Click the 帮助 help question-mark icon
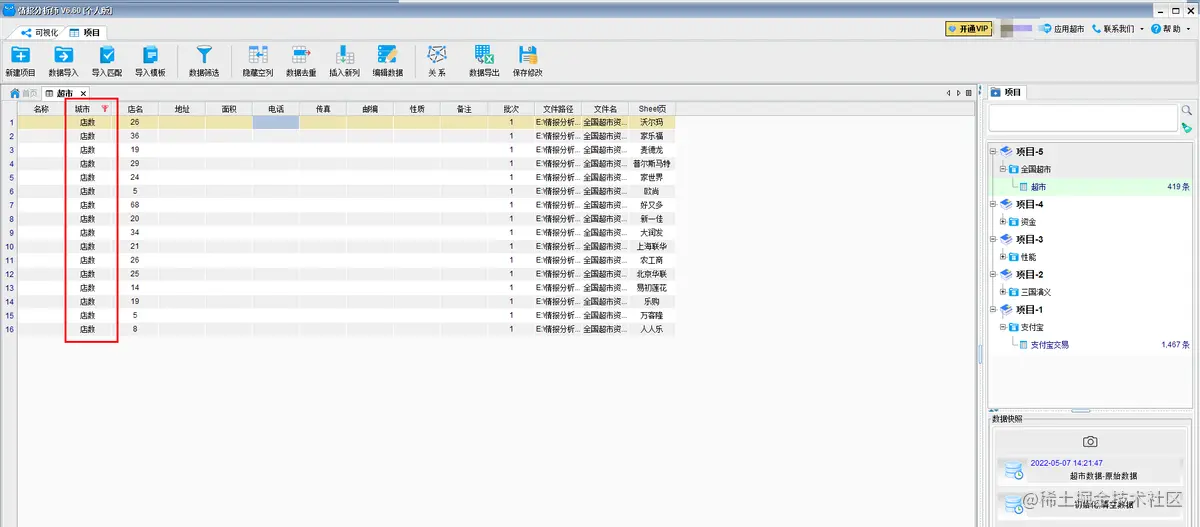The width and height of the screenshot is (1200, 527). 1155,29
